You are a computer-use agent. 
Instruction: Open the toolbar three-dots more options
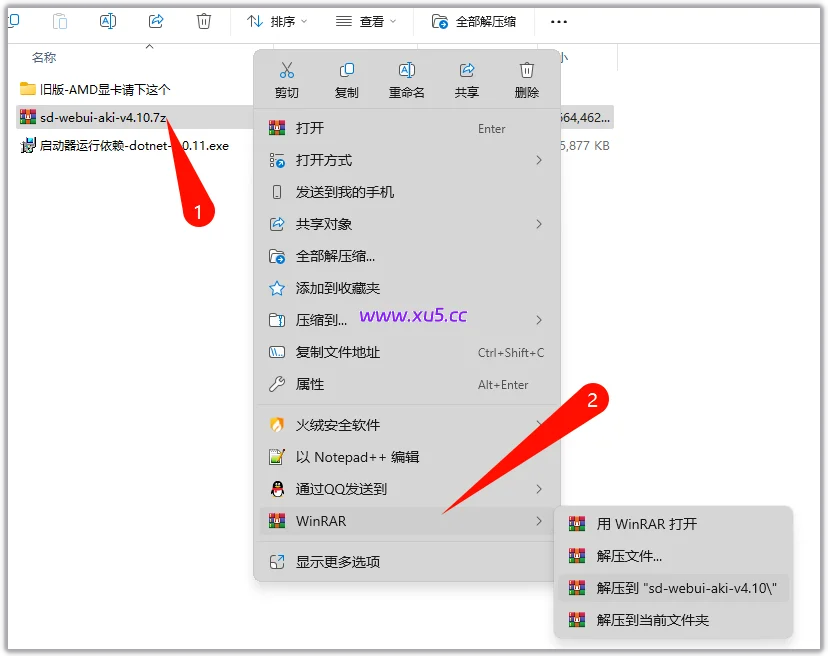559,21
